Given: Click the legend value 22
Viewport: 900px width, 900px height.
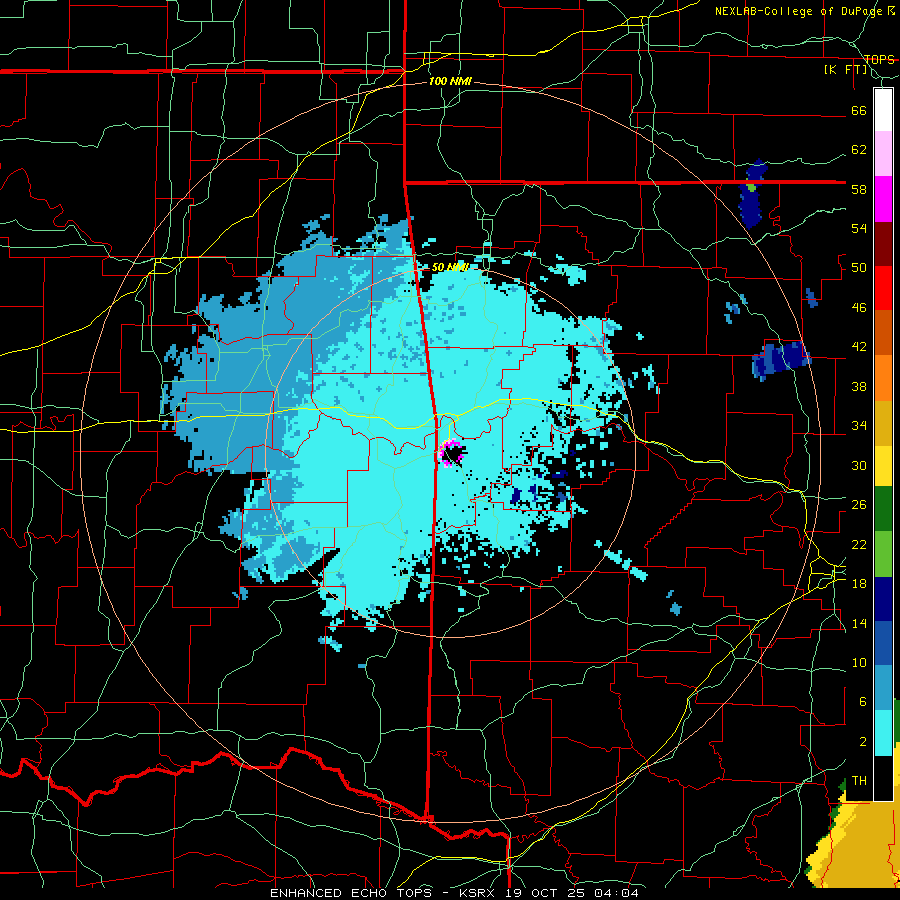Looking at the screenshot, I should pos(859,544).
